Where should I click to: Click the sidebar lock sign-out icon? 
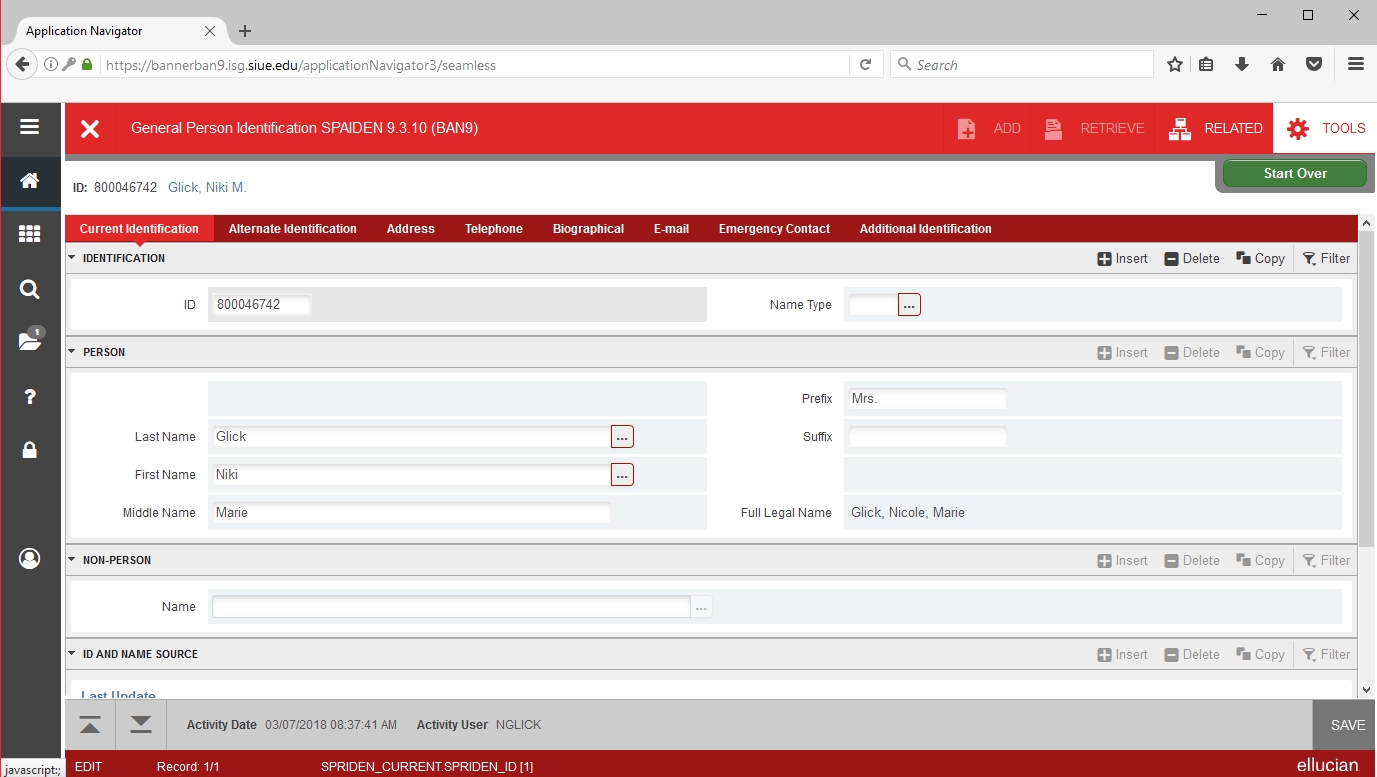29,450
